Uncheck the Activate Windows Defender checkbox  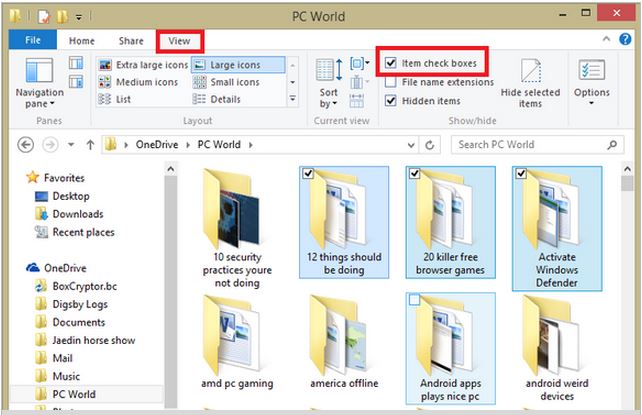[521, 174]
